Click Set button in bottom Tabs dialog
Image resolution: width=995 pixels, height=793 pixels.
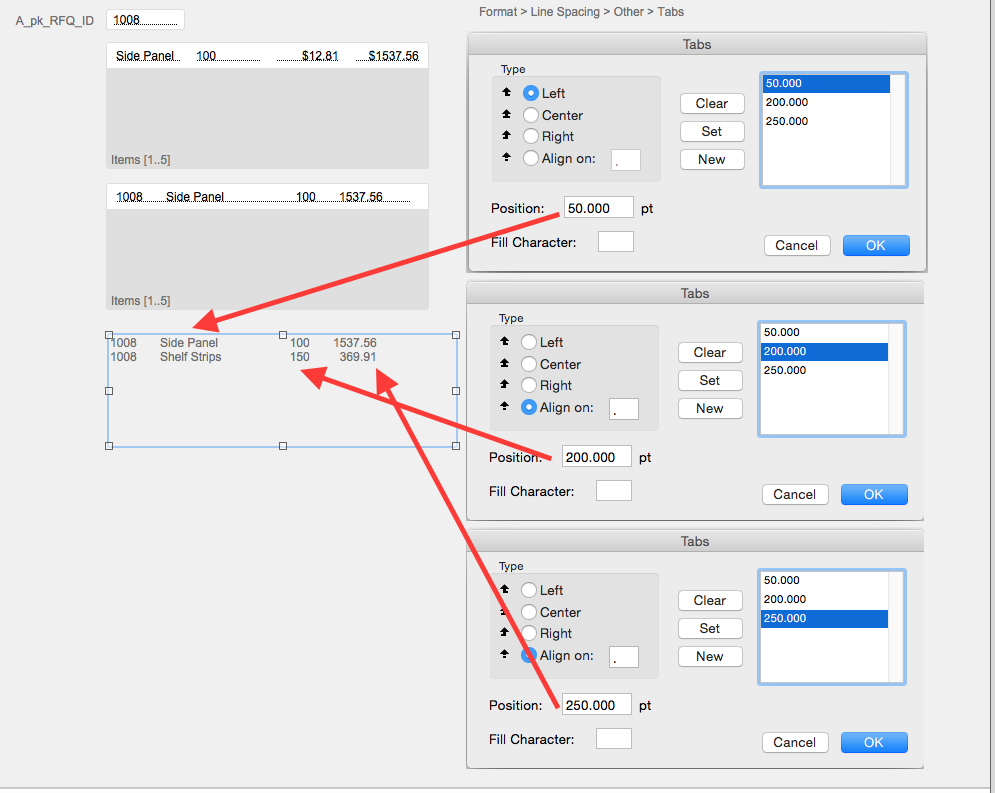pyautogui.click(x=710, y=628)
